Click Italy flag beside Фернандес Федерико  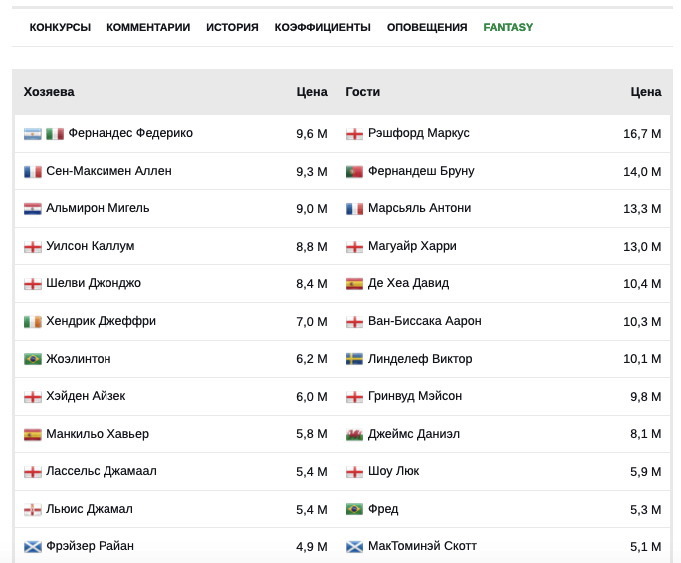coord(55,134)
